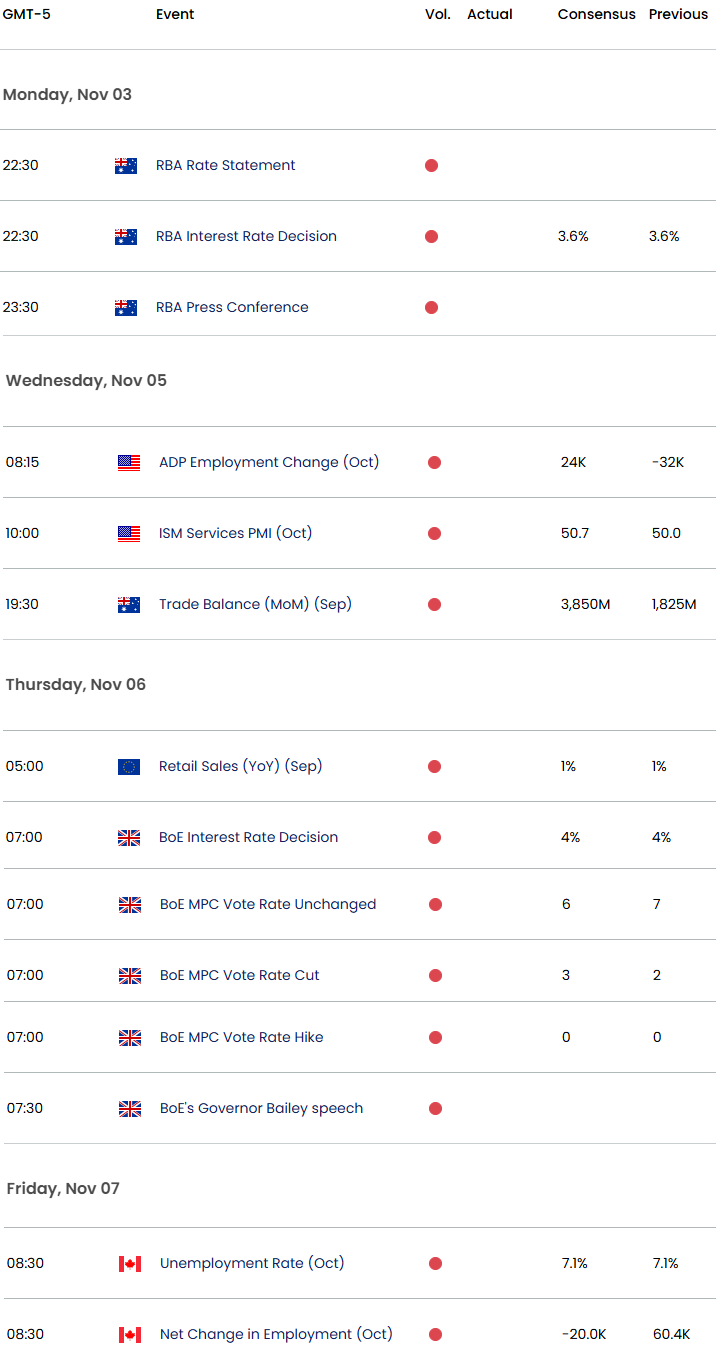
Task: Click UK flag beside MPC Vote Rate Cut
Action: pos(130,976)
